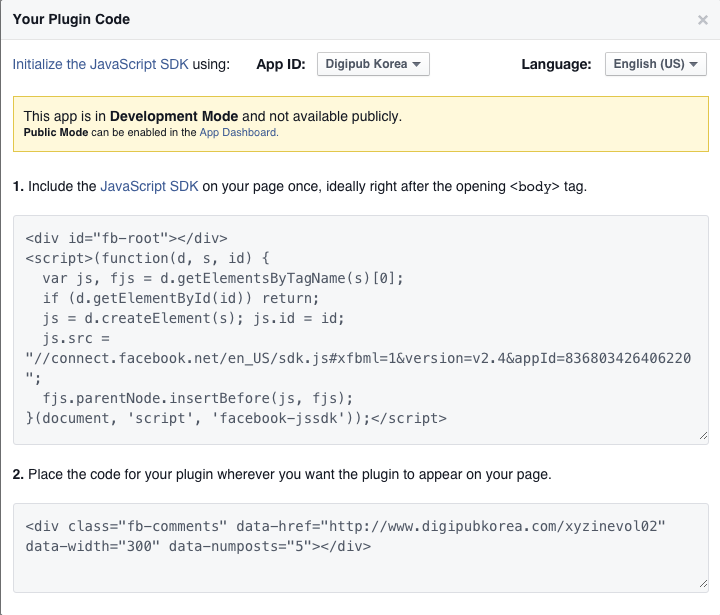This screenshot has width=720, height=615.
Task: Open the English (US) language dropdown
Action: coord(655,64)
